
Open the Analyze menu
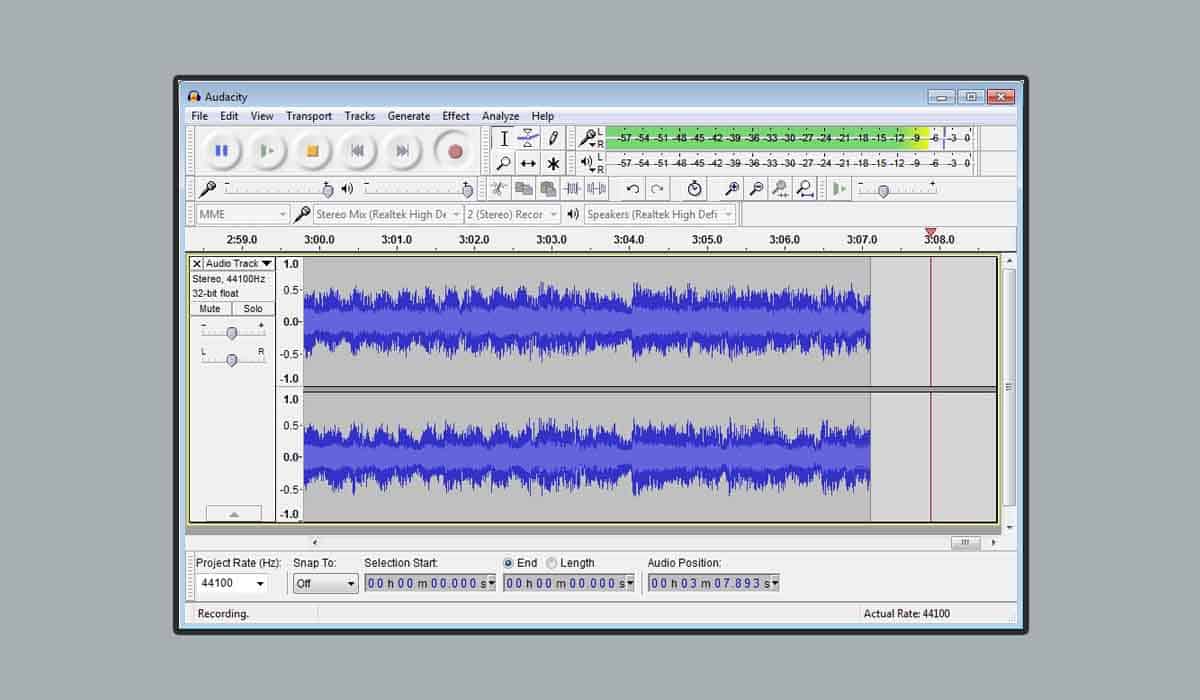click(500, 116)
